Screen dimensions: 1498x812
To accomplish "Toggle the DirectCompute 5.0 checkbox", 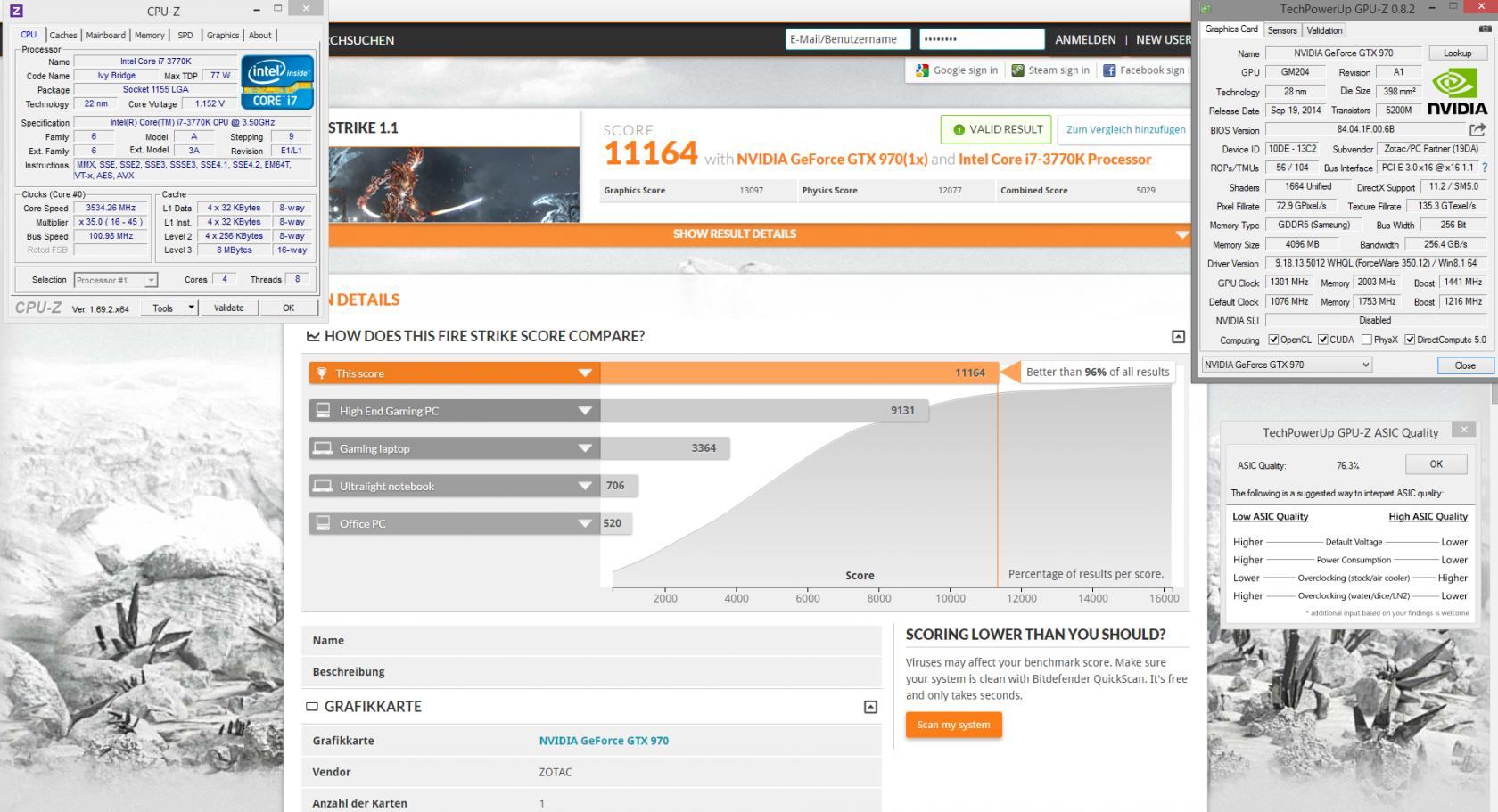I will [x=1410, y=340].
